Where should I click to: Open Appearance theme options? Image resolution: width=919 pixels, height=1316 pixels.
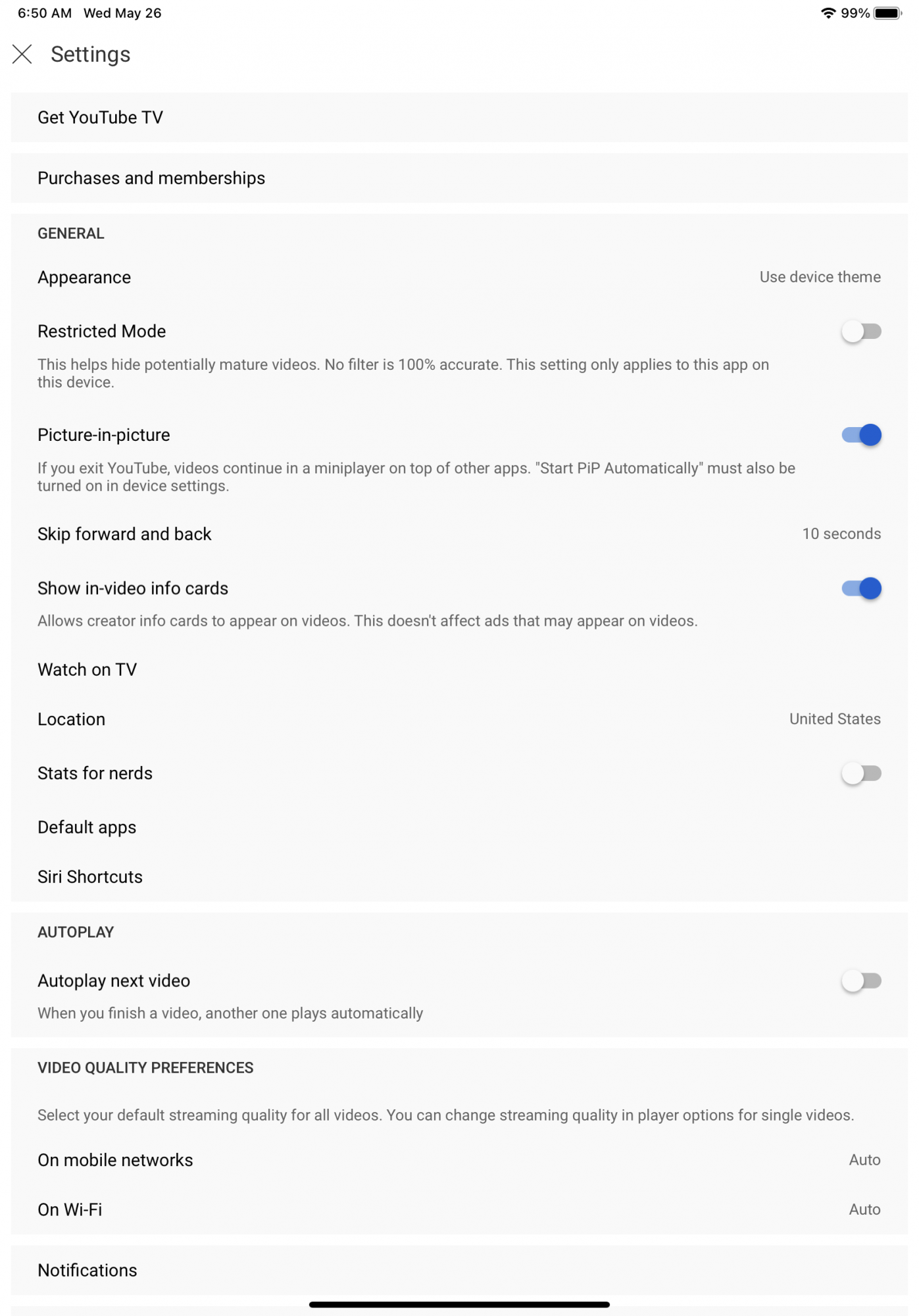point(459,278)
